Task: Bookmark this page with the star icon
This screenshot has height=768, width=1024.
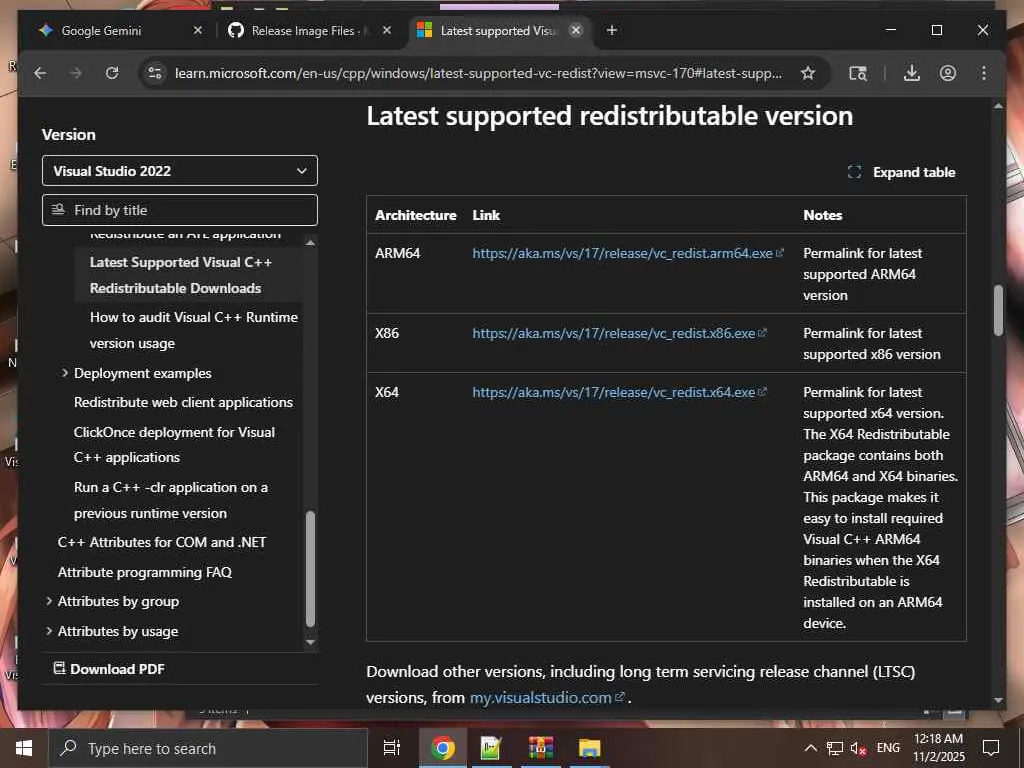Action: click(x=808, y=73)
